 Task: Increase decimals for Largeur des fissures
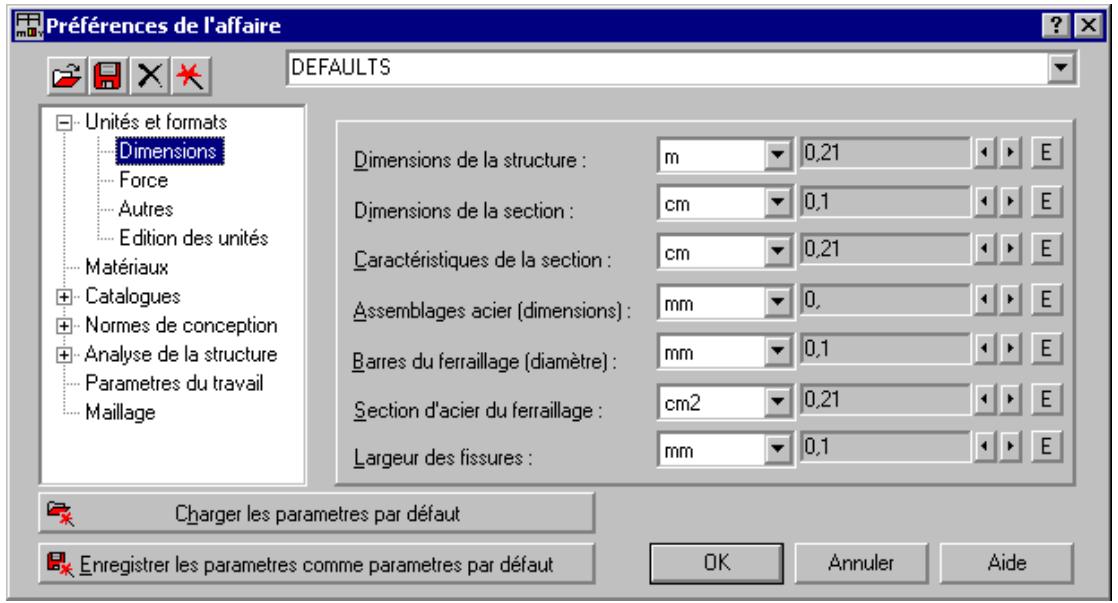pyautogui.click(x=1010, y=447)
